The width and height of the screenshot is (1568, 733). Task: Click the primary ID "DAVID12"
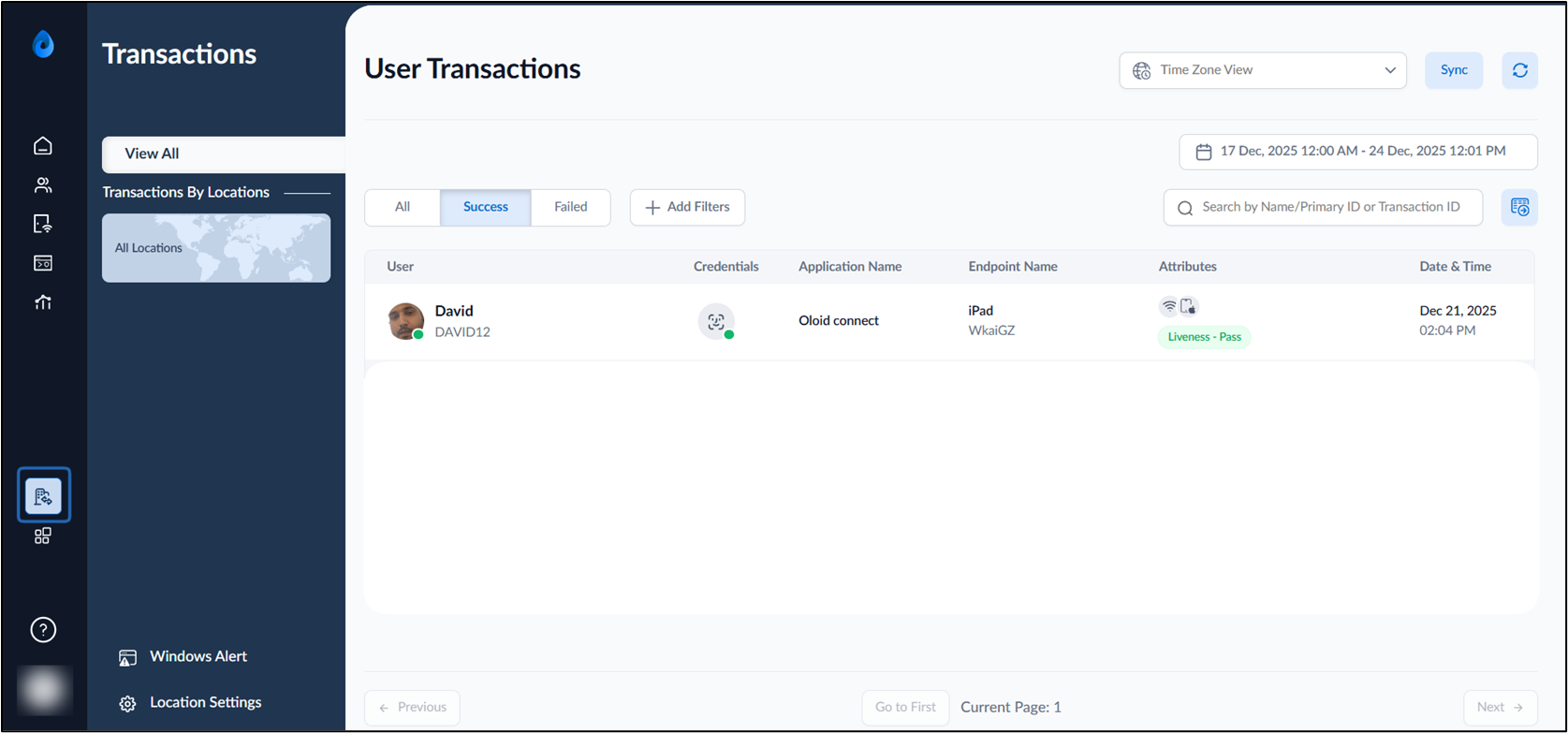[462, 331]
